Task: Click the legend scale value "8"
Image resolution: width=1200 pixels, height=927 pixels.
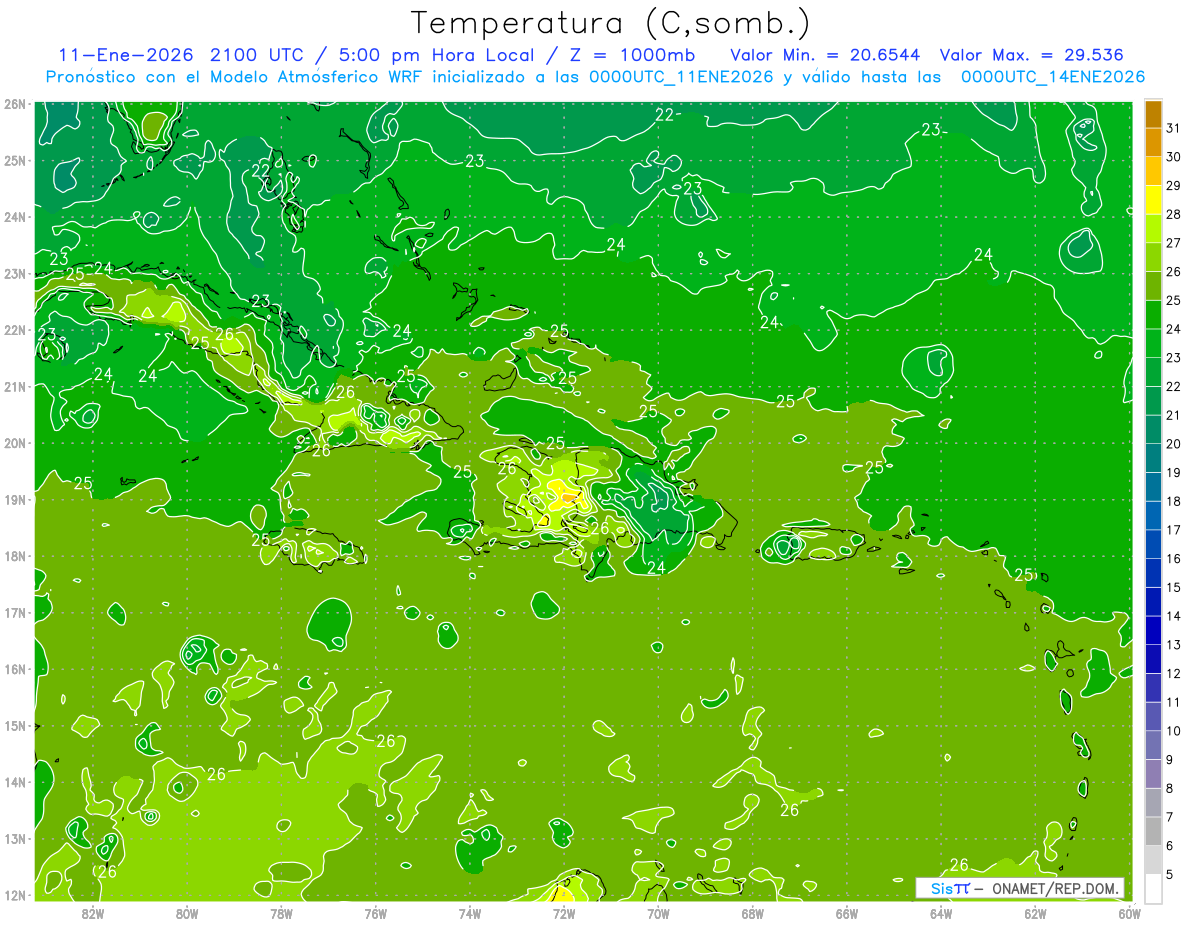Action: click(x=1170, y=788)
